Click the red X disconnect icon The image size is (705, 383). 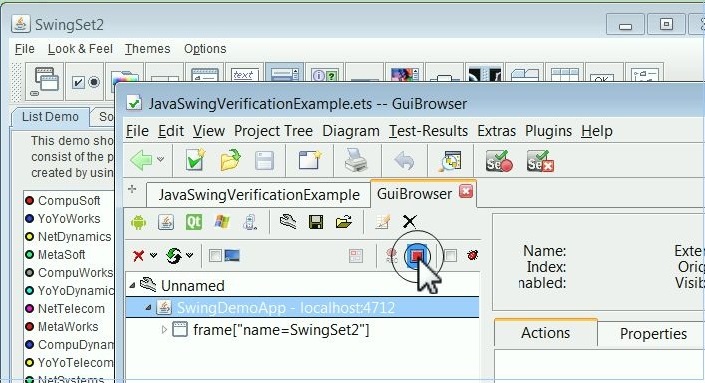click(138, 256)
